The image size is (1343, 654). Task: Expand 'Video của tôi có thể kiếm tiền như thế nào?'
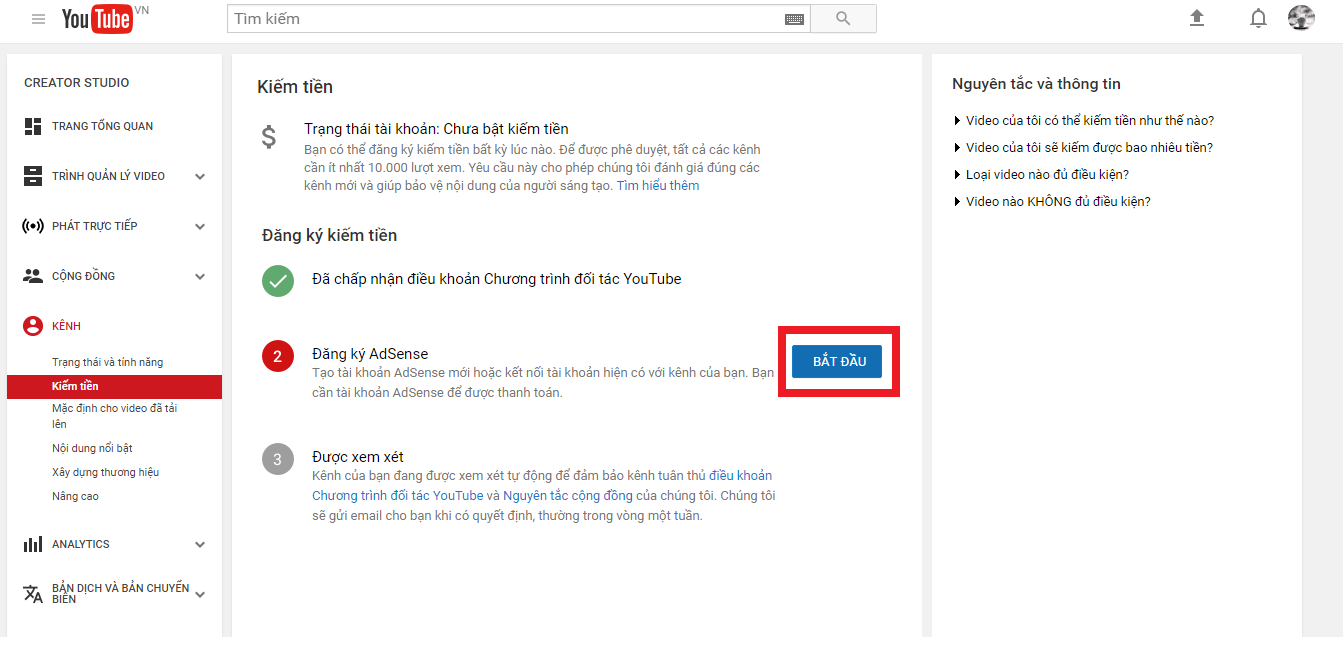point(1084,121)
